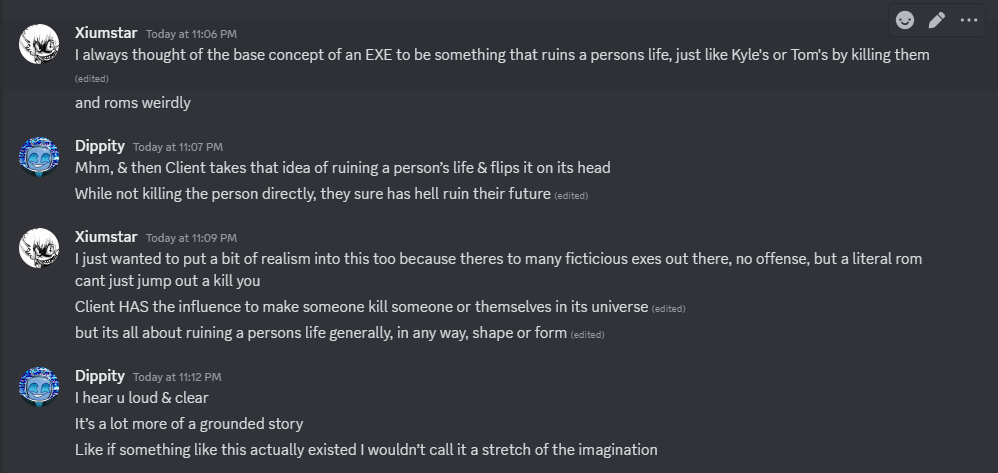Click the "Today at 11:12 PM" timestamp

coord(177,377)
